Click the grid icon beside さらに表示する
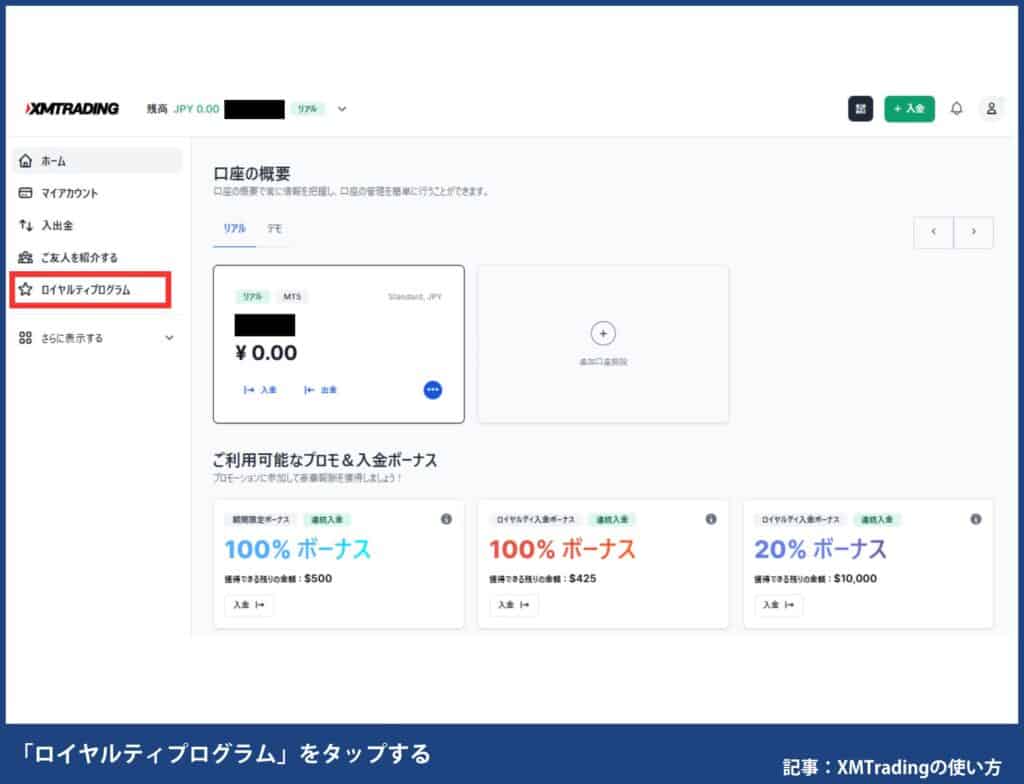This screenshot has width=1024, height=784. [x=25, y=338]
